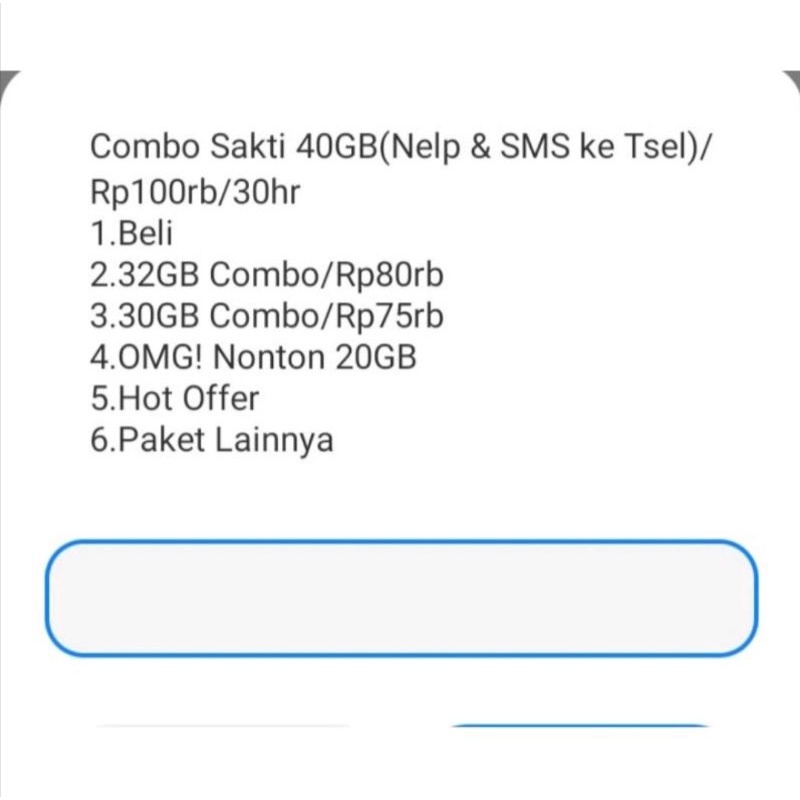Pick "4.OMG! Nonton 20GB" option
Image resolution: width=800 pixels, height=800 pixels.
[x=254, y=357]
